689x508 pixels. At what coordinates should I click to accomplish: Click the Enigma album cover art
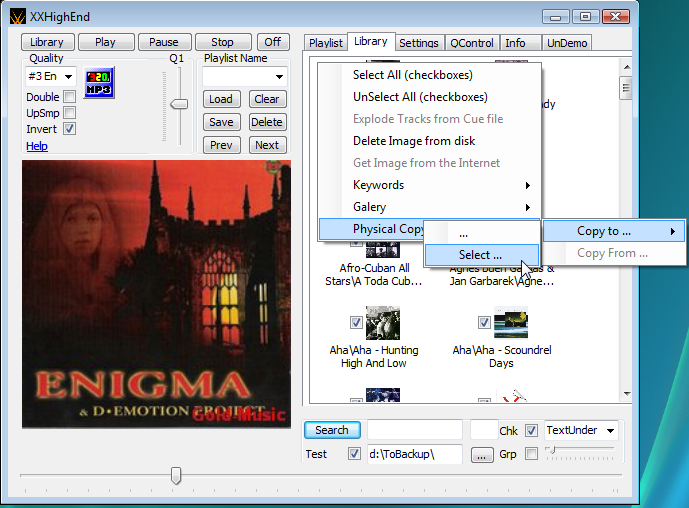(x=156, y=294)
